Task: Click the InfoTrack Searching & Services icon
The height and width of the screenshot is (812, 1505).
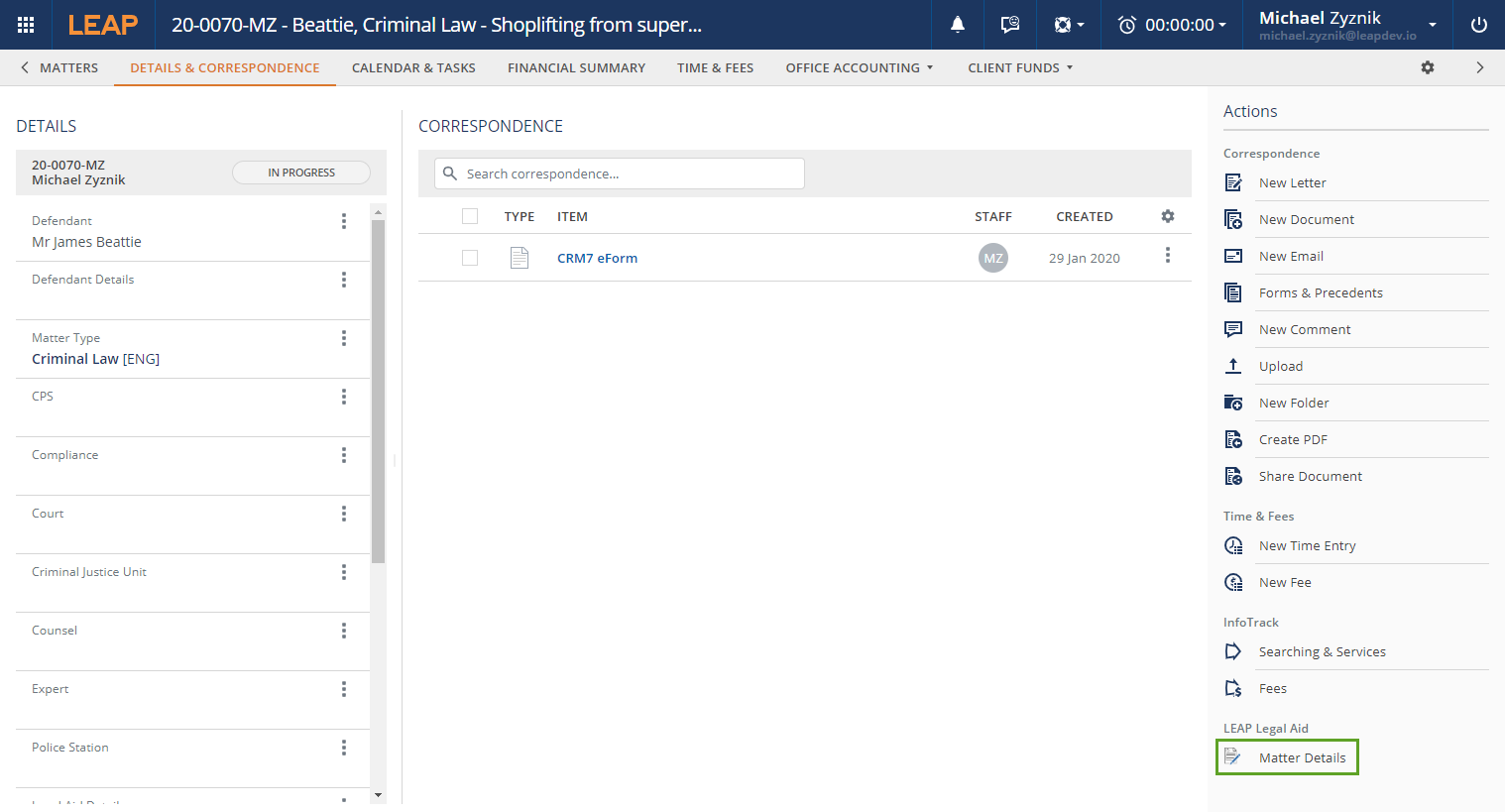Action: pyautogui.click(x=1233, y=651)
